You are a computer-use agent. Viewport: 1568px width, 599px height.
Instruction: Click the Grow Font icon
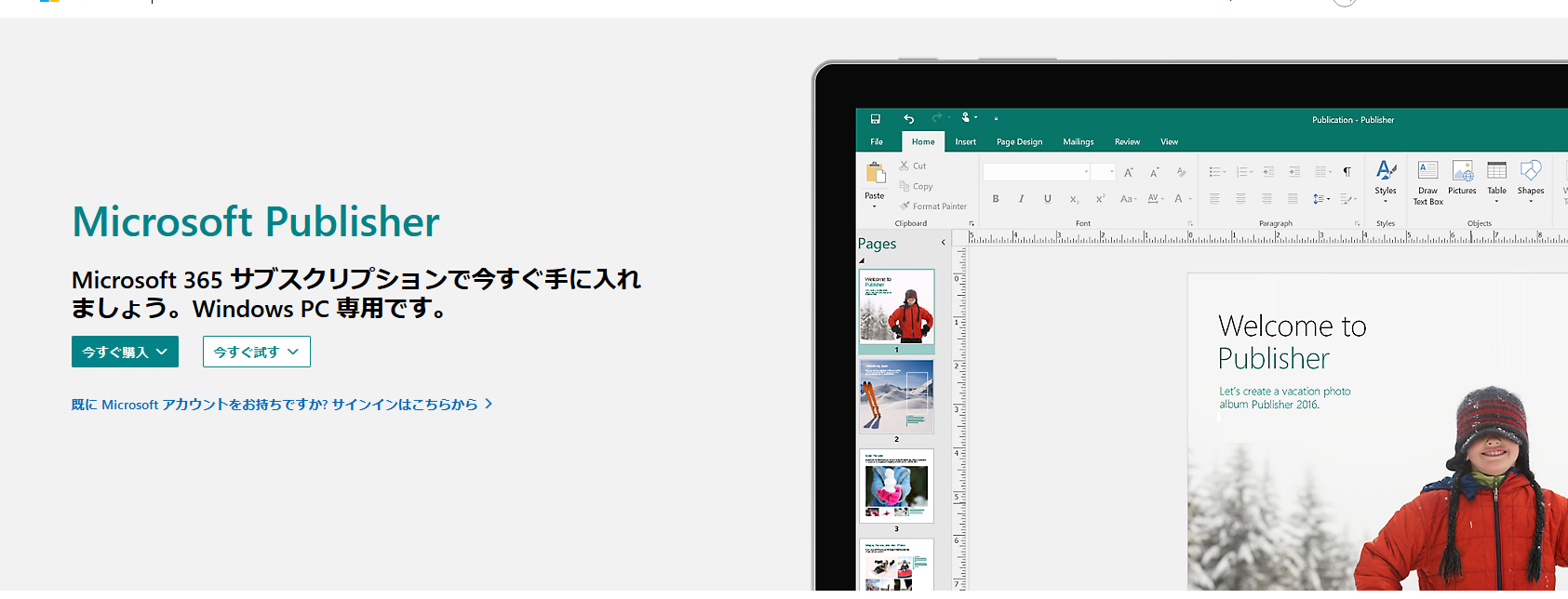point(1129,172)
